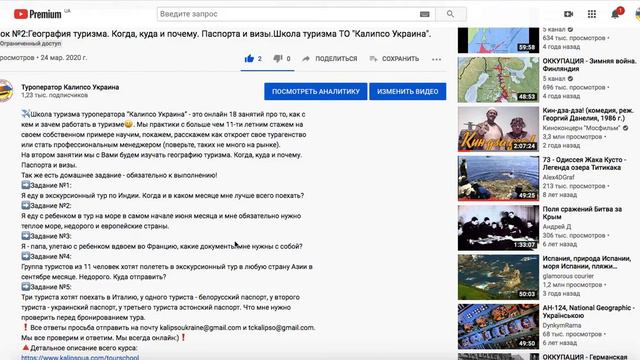Open Андрей Д channel name
Viewport: 640px width, 360px height.
(x=556, y=227)
